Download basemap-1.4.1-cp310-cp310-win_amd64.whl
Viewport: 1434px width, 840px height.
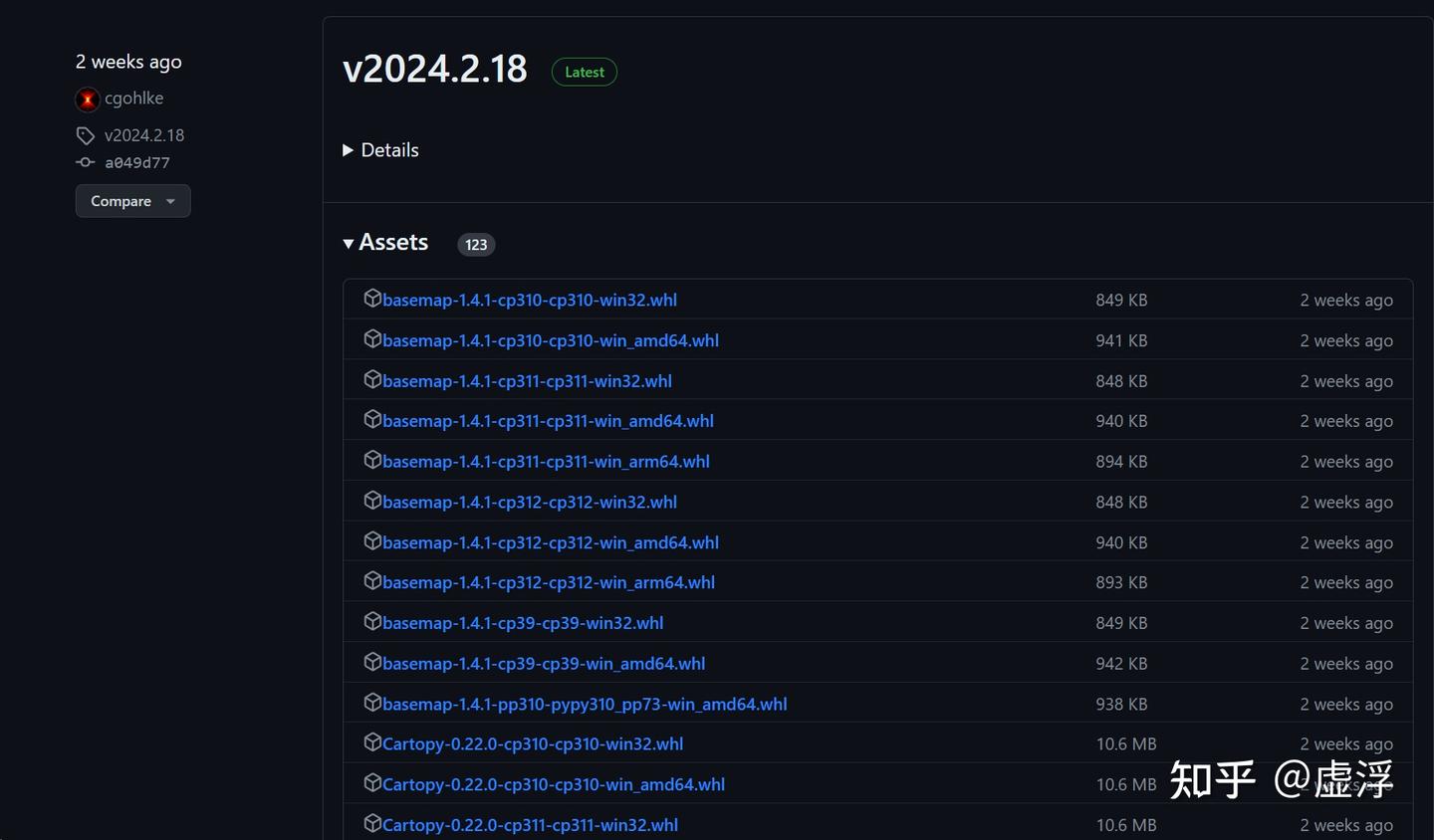click(x=550, y=340)
